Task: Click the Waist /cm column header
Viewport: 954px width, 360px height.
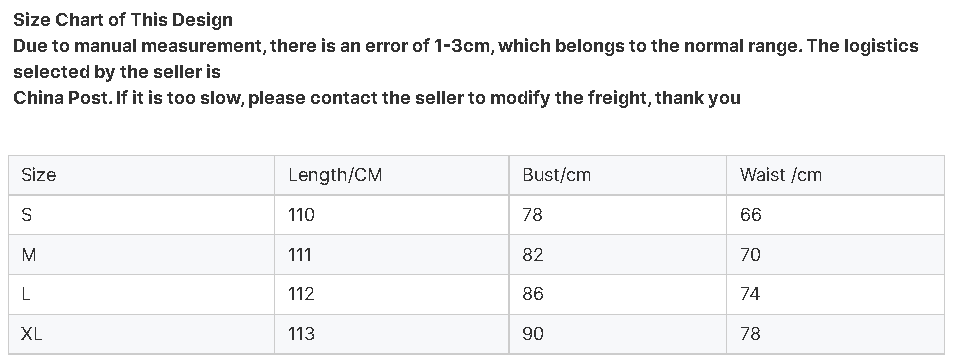Action: (835, 175)
